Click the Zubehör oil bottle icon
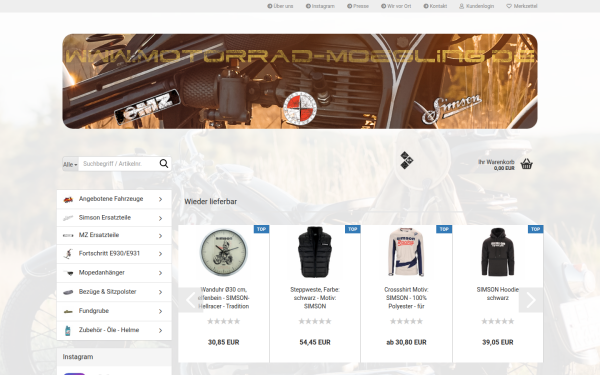Viewport: 600px width, 375px height. (68, 330)
